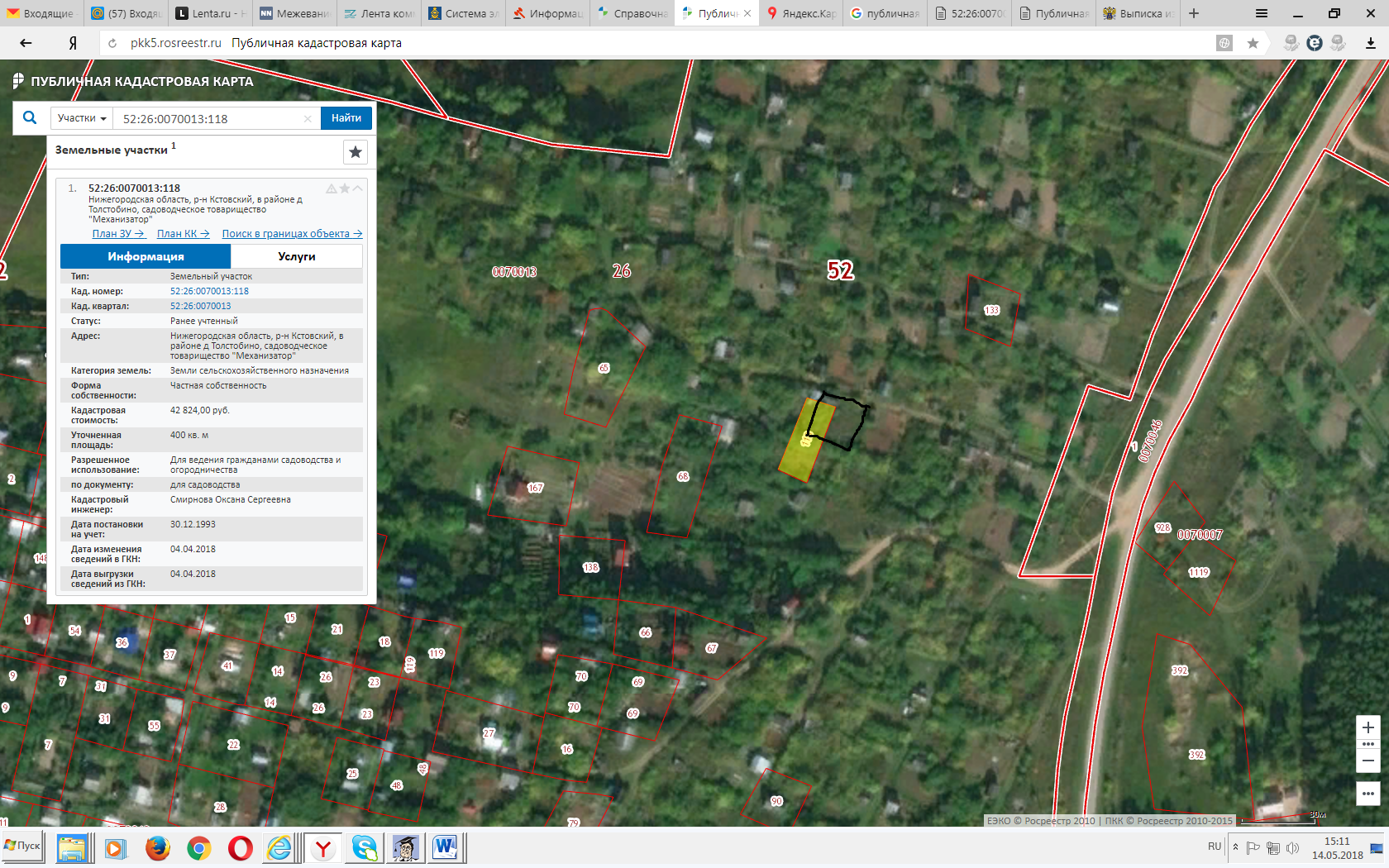
Task: Reload the page in address bar
Action: pos(112,43)
